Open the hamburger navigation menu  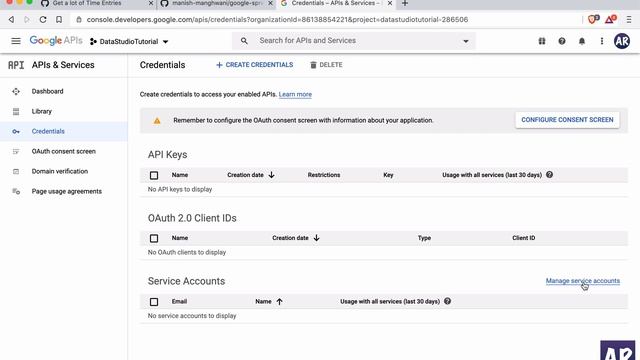tap(16, 41)
